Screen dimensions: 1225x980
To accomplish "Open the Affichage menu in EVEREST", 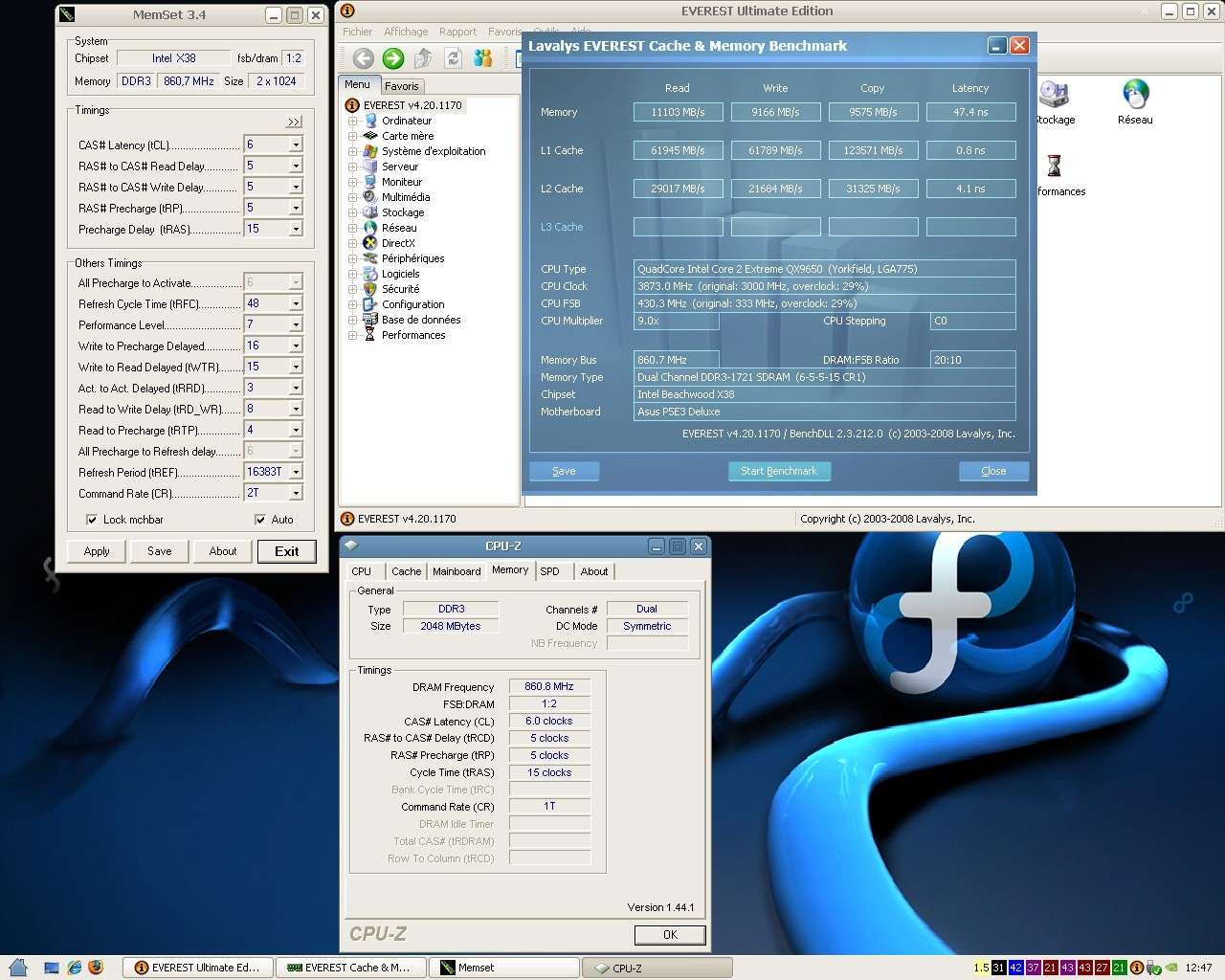I will pyautogui.click(x=406, y=32).
